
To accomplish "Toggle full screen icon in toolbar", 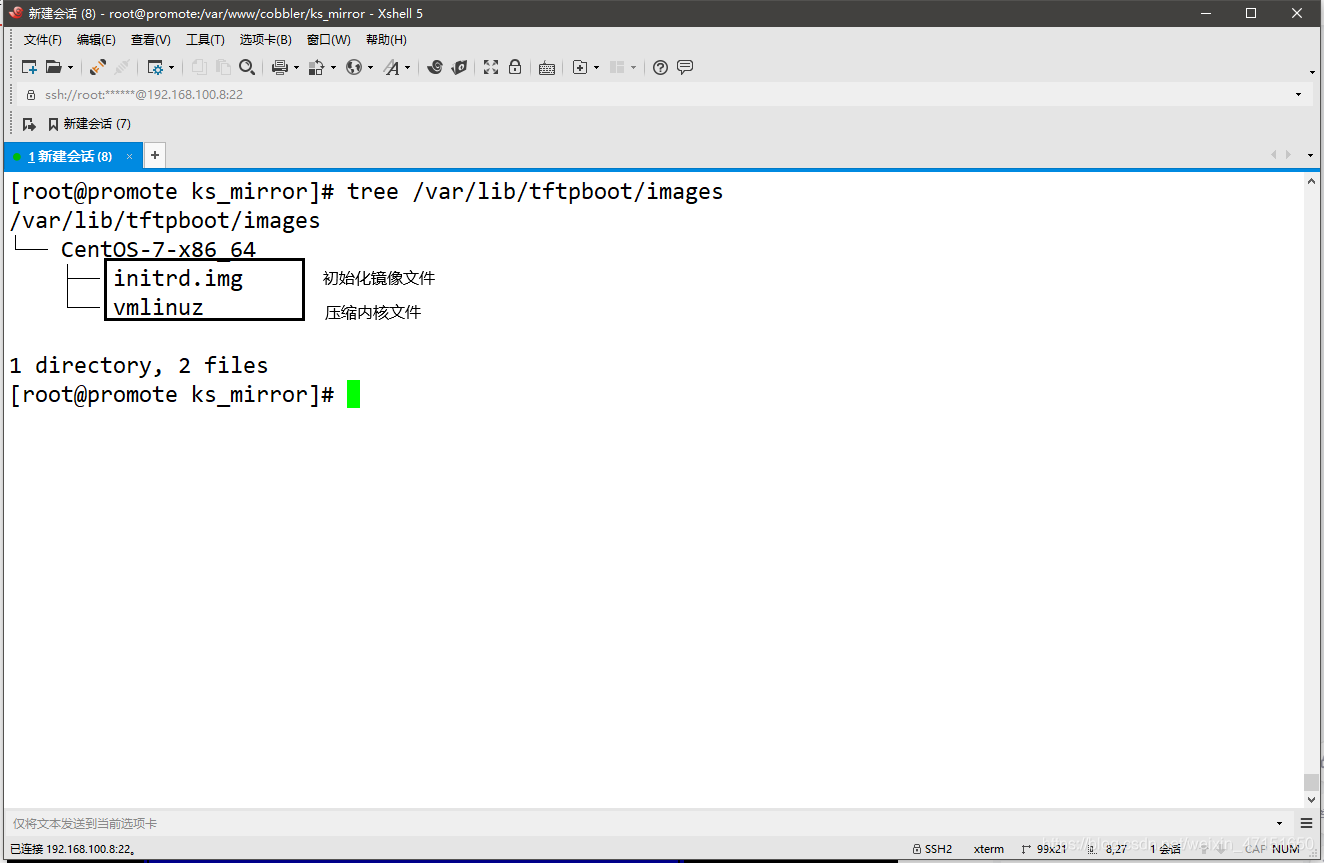I will tap(491, 67).
